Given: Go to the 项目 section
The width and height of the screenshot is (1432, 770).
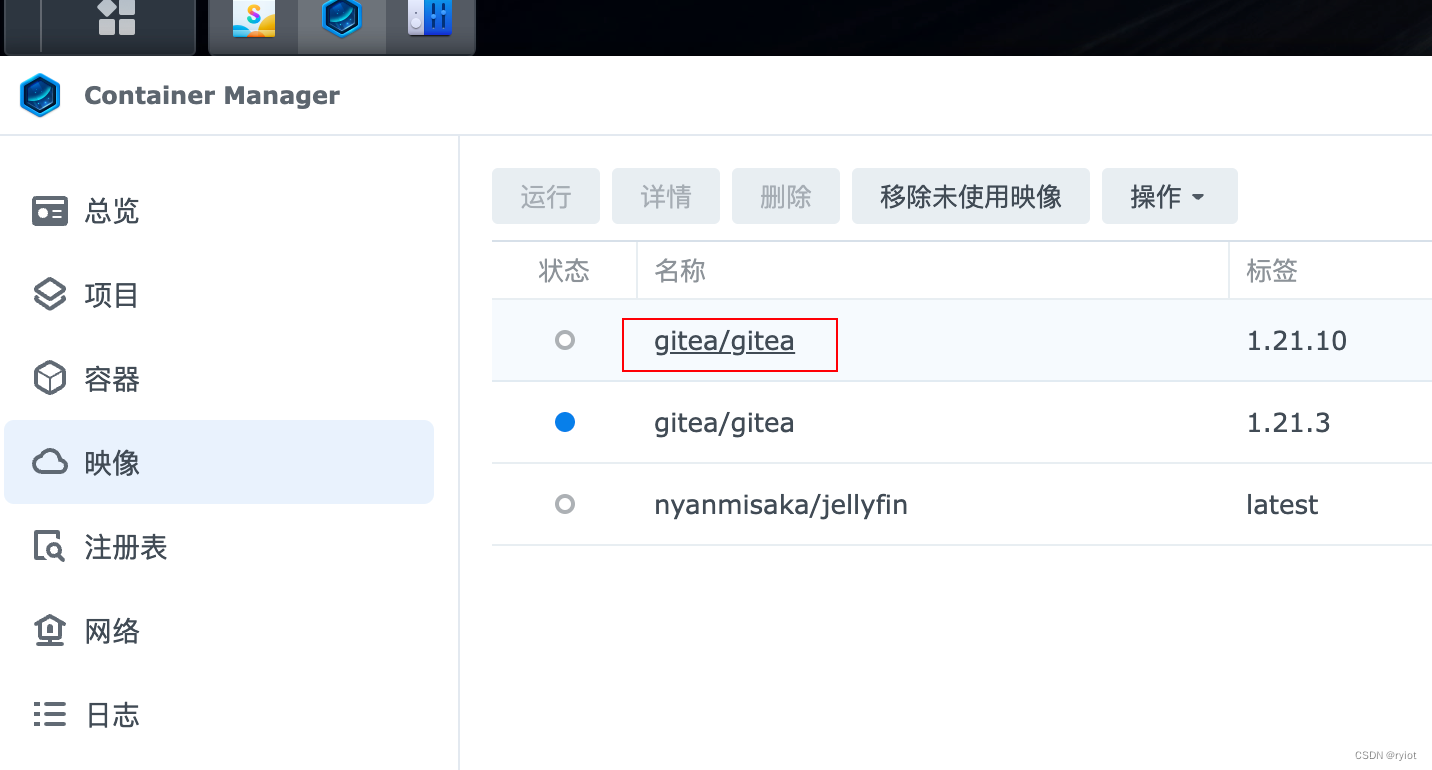Looking at the screenshot, I should pos(219,295).
